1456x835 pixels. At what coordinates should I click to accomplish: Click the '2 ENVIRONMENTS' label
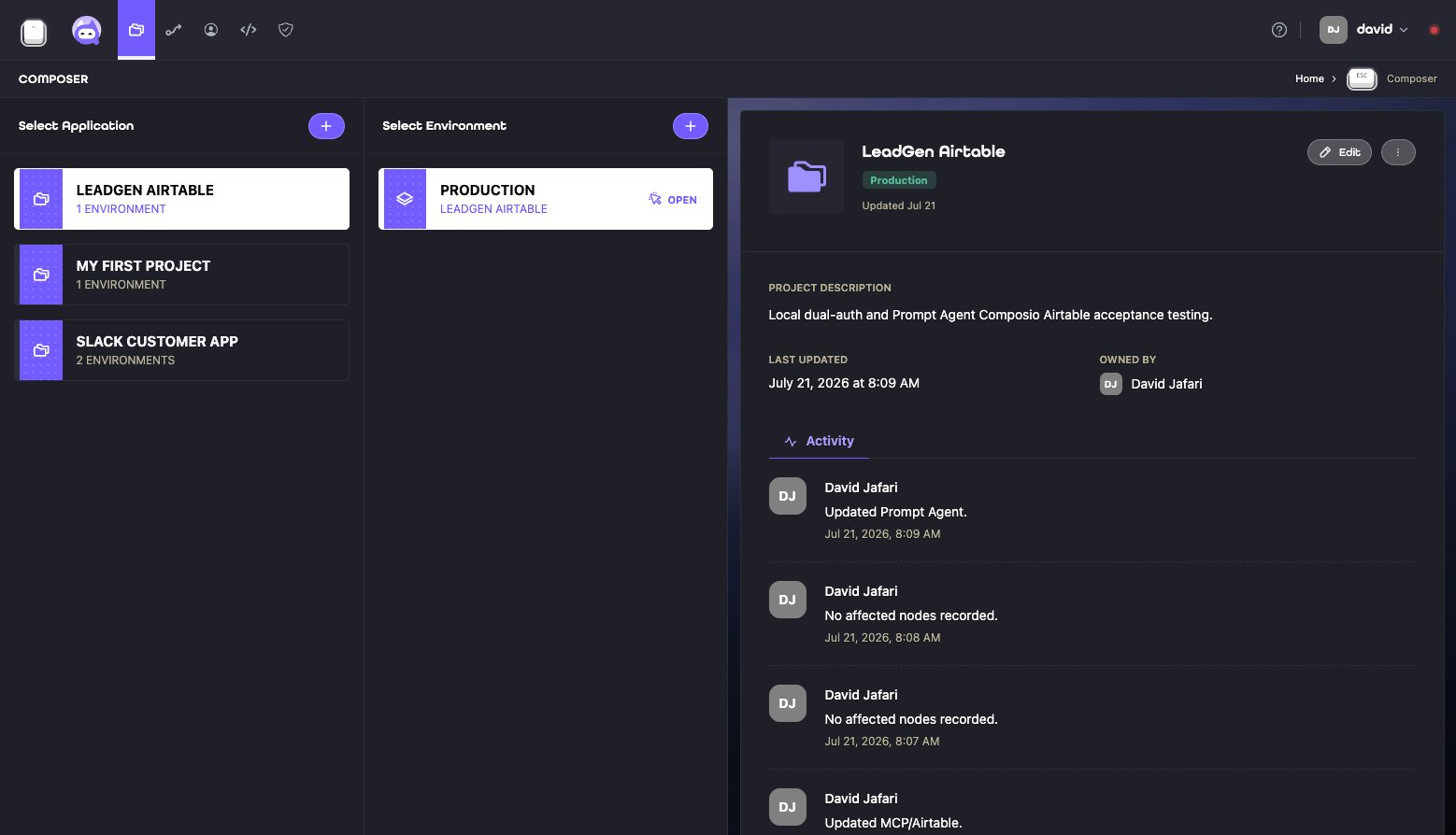tap(125, 361)
